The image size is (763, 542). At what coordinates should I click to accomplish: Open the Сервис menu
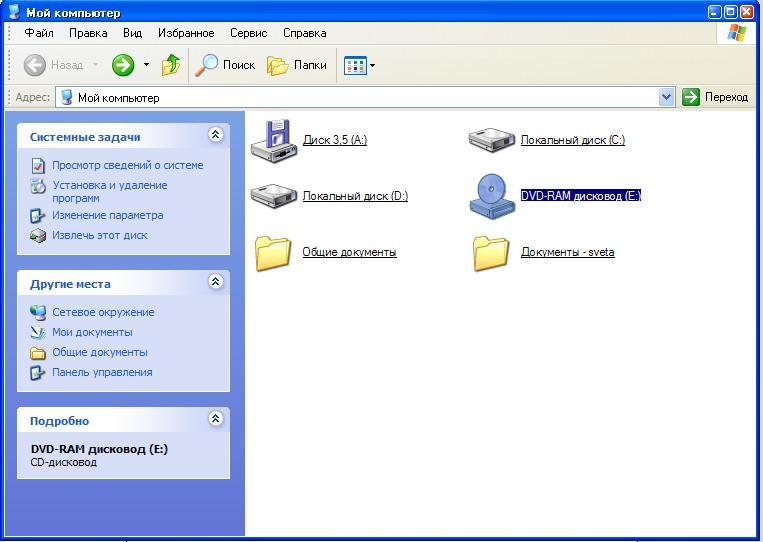click(x=249, y=33)
